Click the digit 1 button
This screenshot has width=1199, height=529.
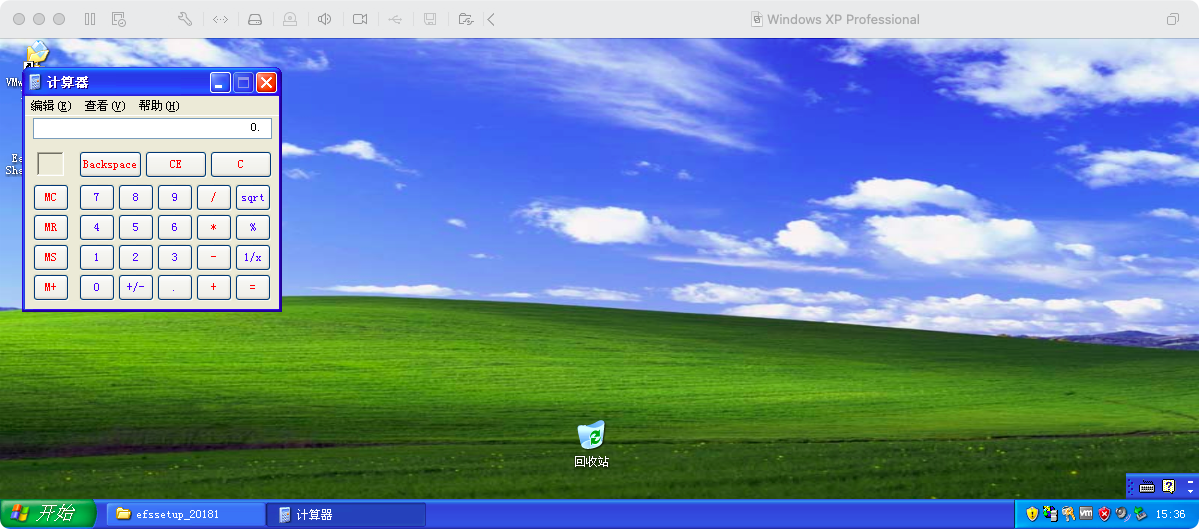click(97, 258)
